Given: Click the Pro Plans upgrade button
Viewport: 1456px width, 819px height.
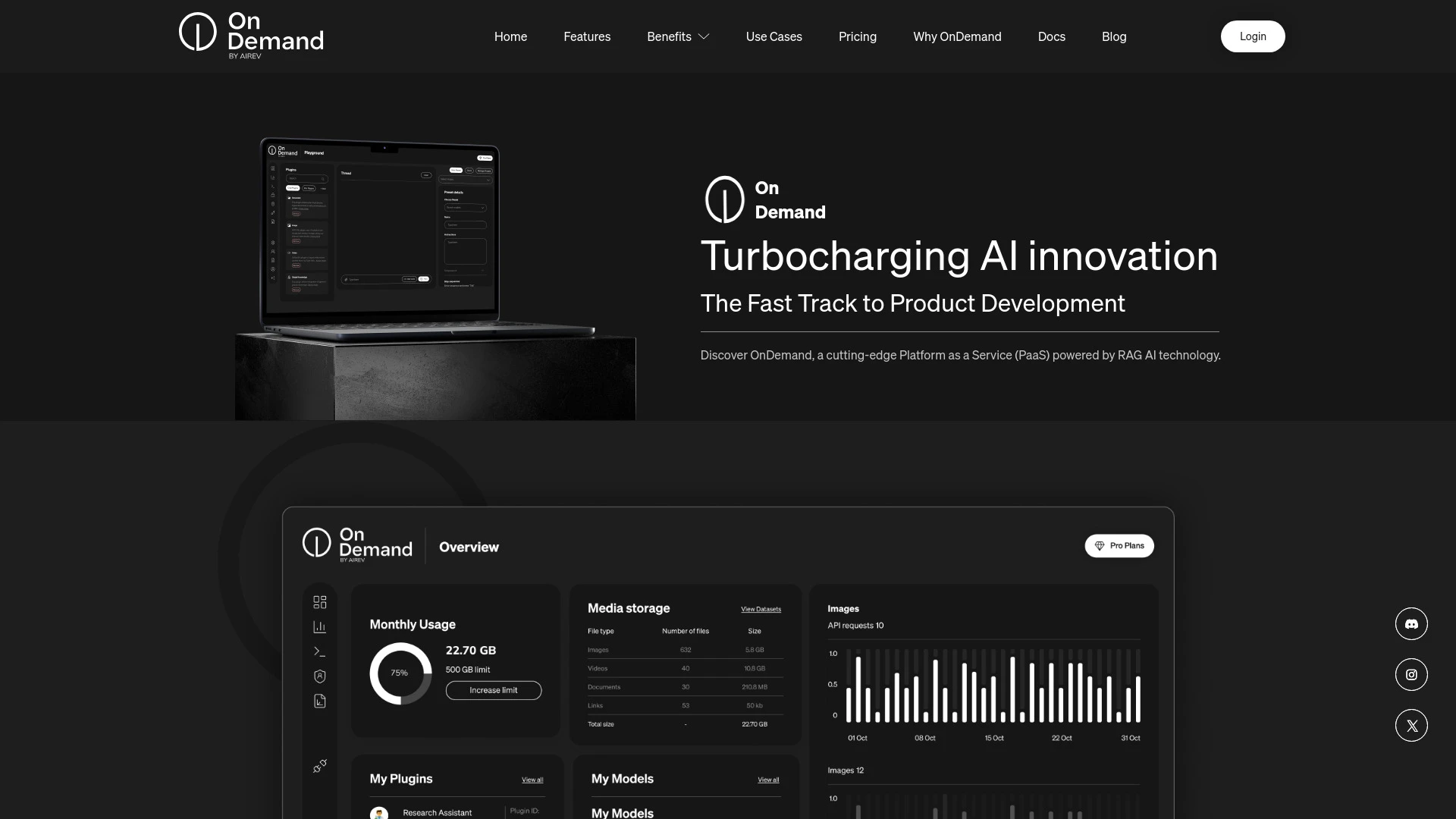Looking at the screenshot, I should point(1119,545).
